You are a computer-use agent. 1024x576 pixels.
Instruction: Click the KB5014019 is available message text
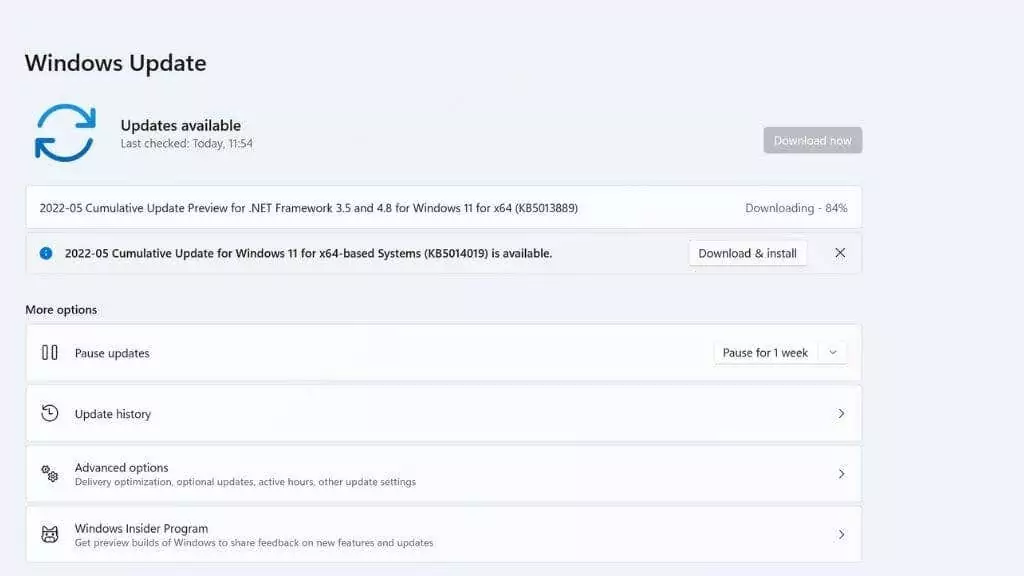click(308, 253)
